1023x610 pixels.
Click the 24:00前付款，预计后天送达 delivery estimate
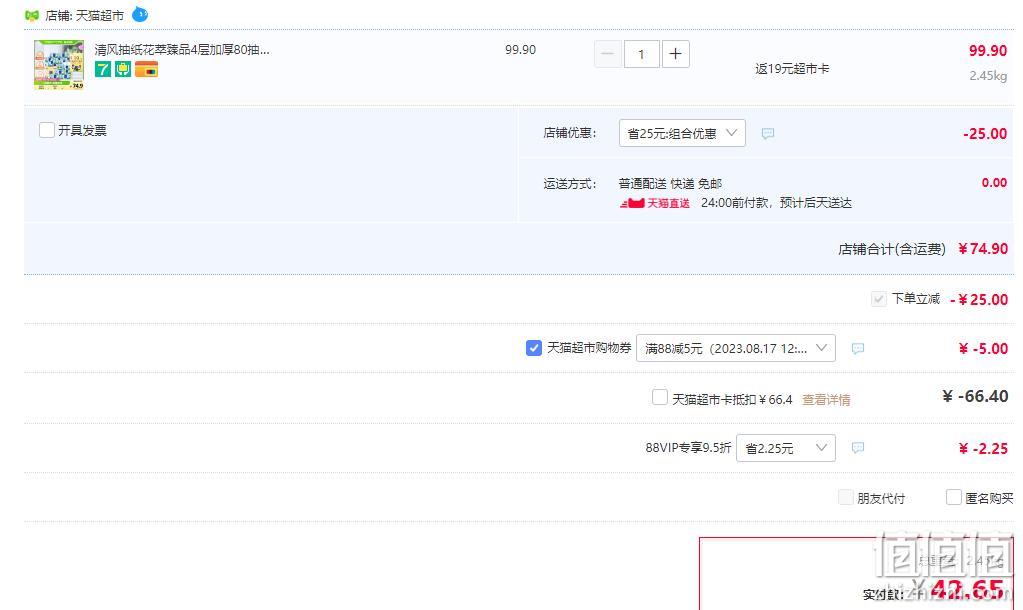click(x=776, y=203)
